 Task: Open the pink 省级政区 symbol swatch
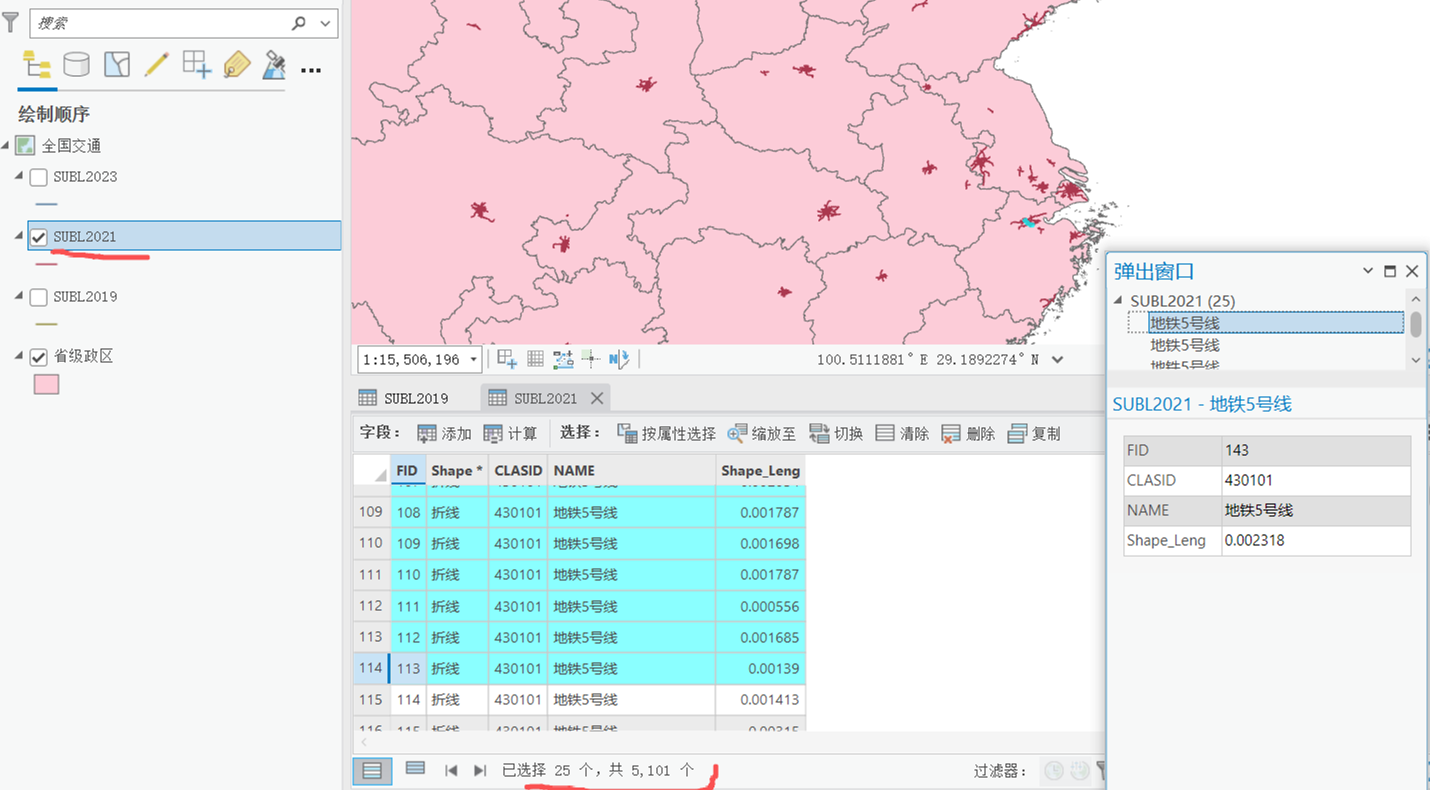[46, 384]
